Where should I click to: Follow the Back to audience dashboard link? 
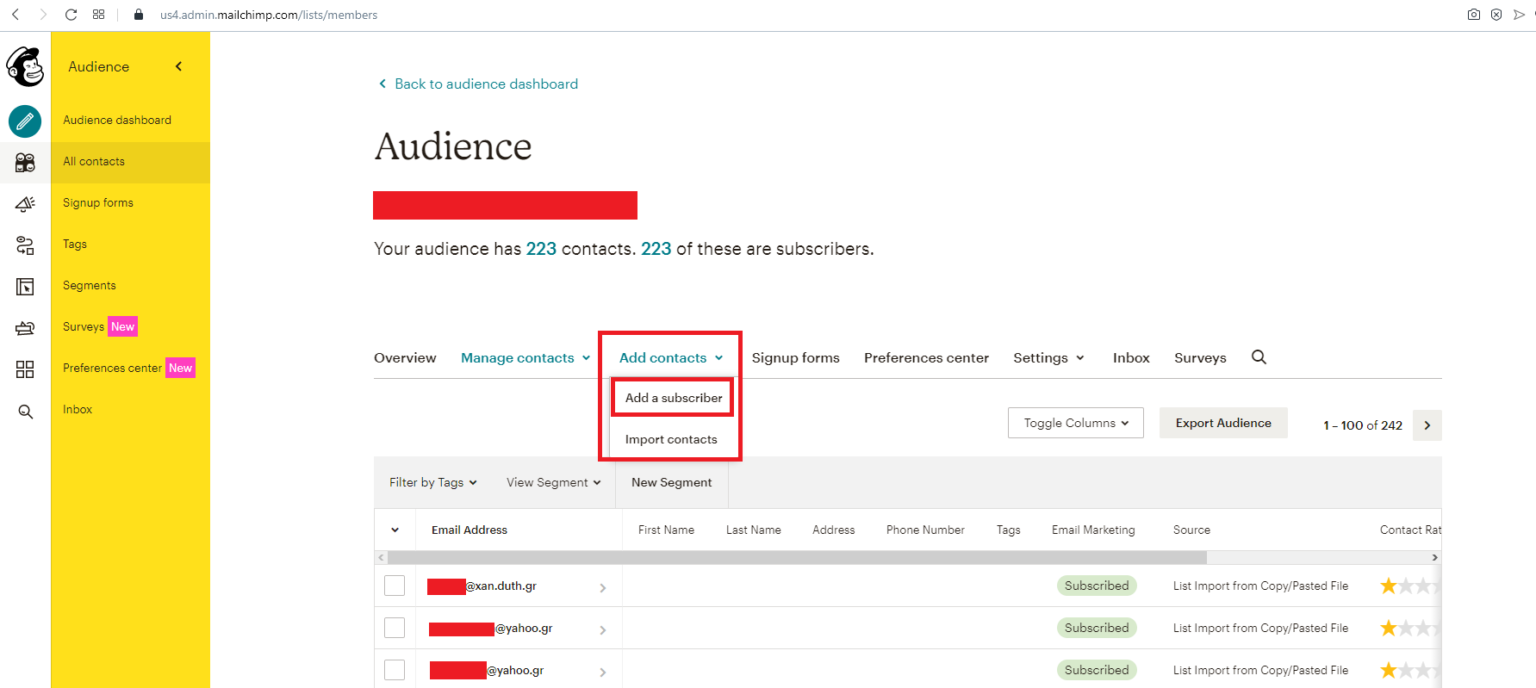coord(485,84)
